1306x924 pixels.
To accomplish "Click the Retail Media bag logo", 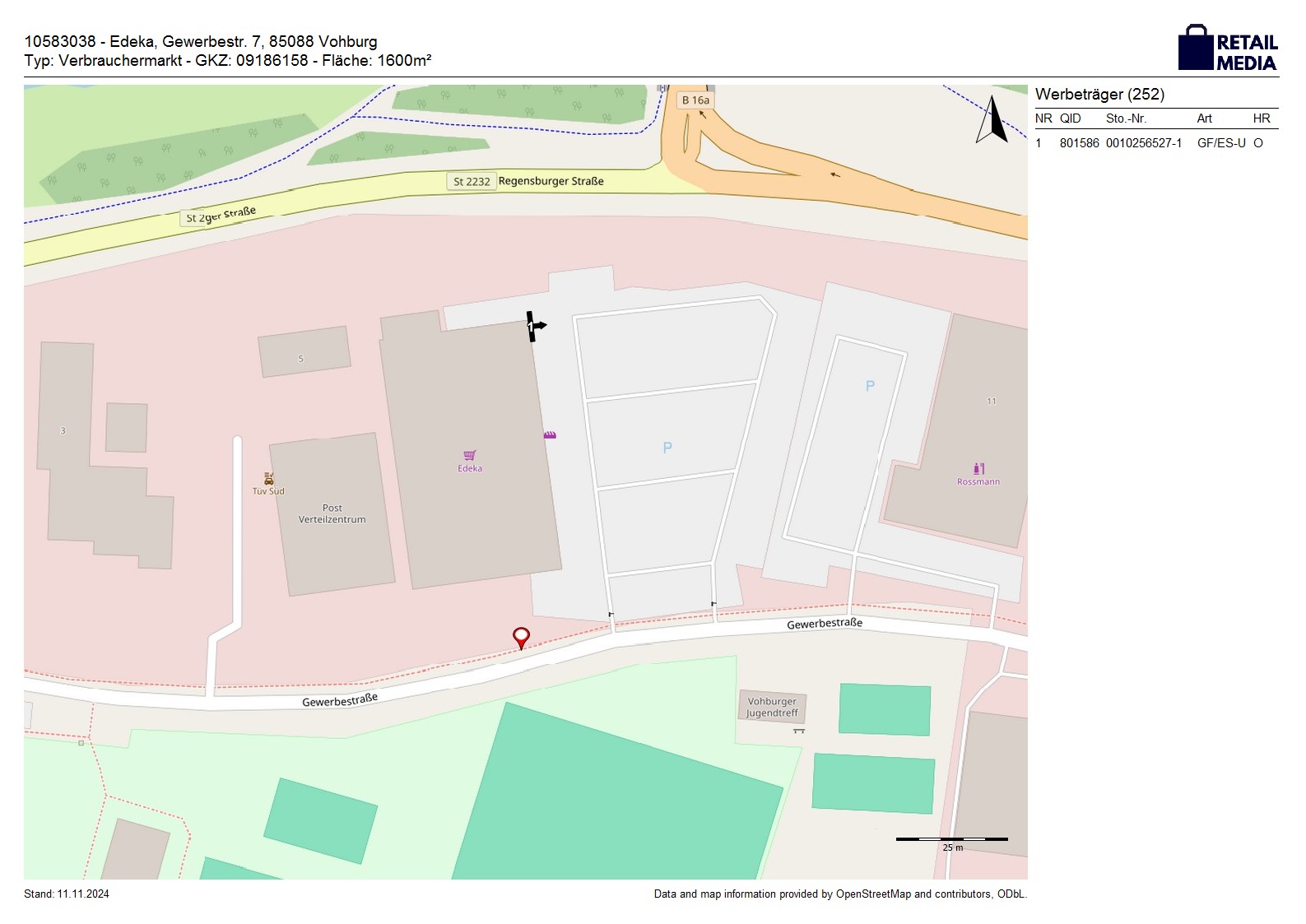I will point(1196,49).
